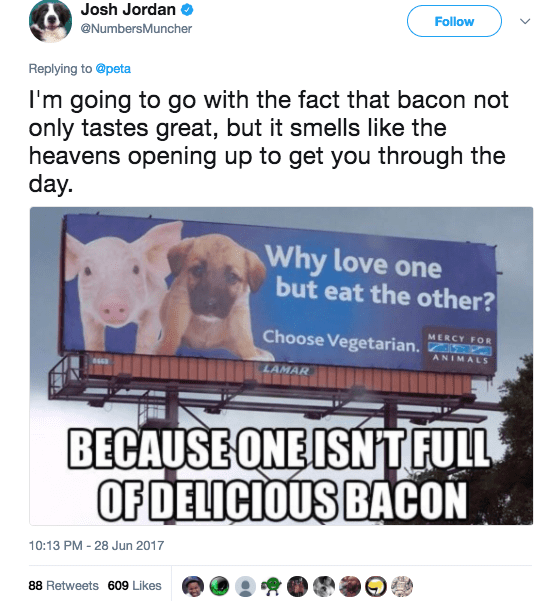Open the reddish-brown photo liker avatar
Image resolution: width=551 pixels, height=601 pixels.
350,586
